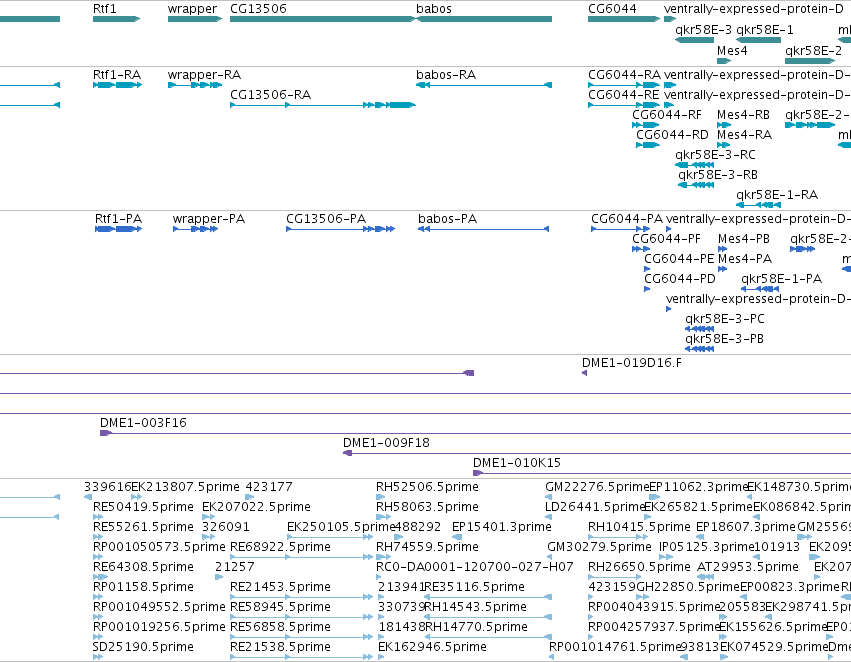Click the CG6044 gene bar
The height and width of the screenshot is (662, 851).
coord(624,19)
